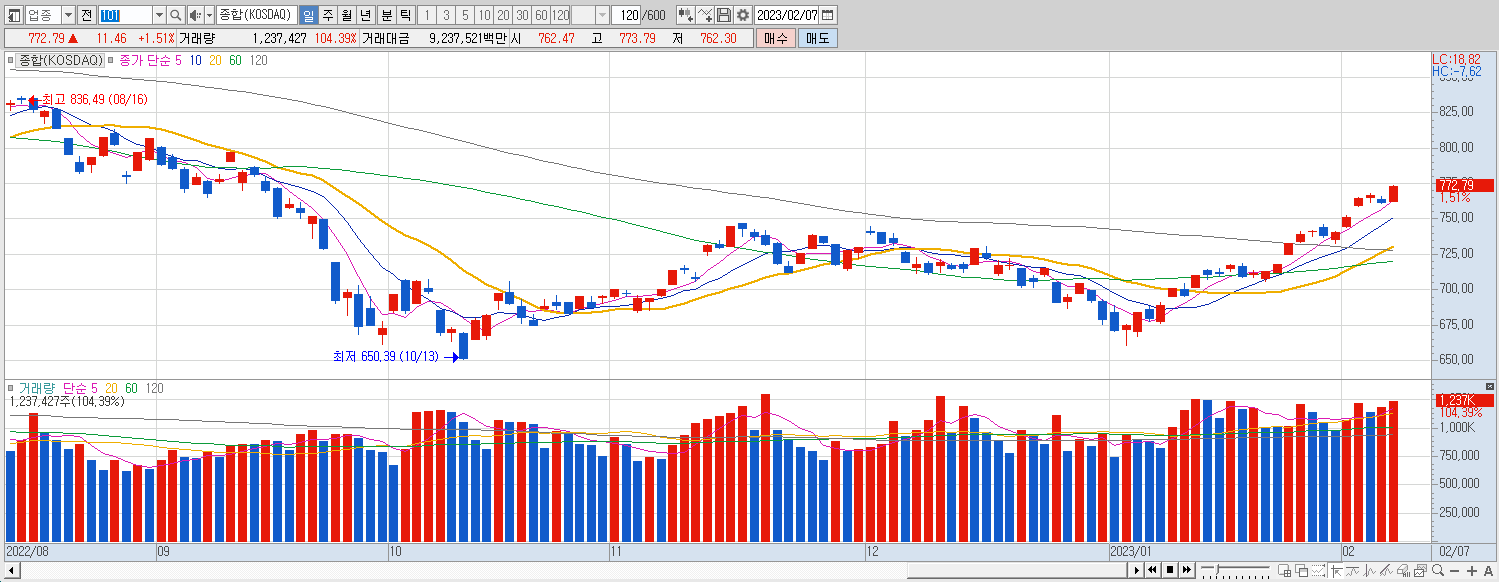The image size is (1499, 582).
Task: Click the wave line trend icon
Action: pos(1352,571)
